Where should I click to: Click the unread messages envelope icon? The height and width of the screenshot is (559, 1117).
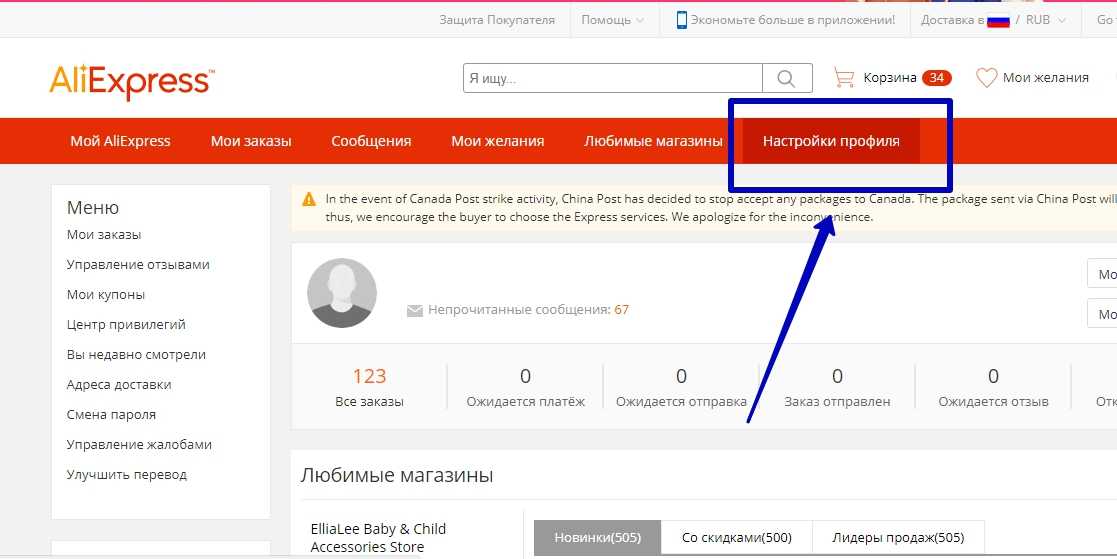415,311
